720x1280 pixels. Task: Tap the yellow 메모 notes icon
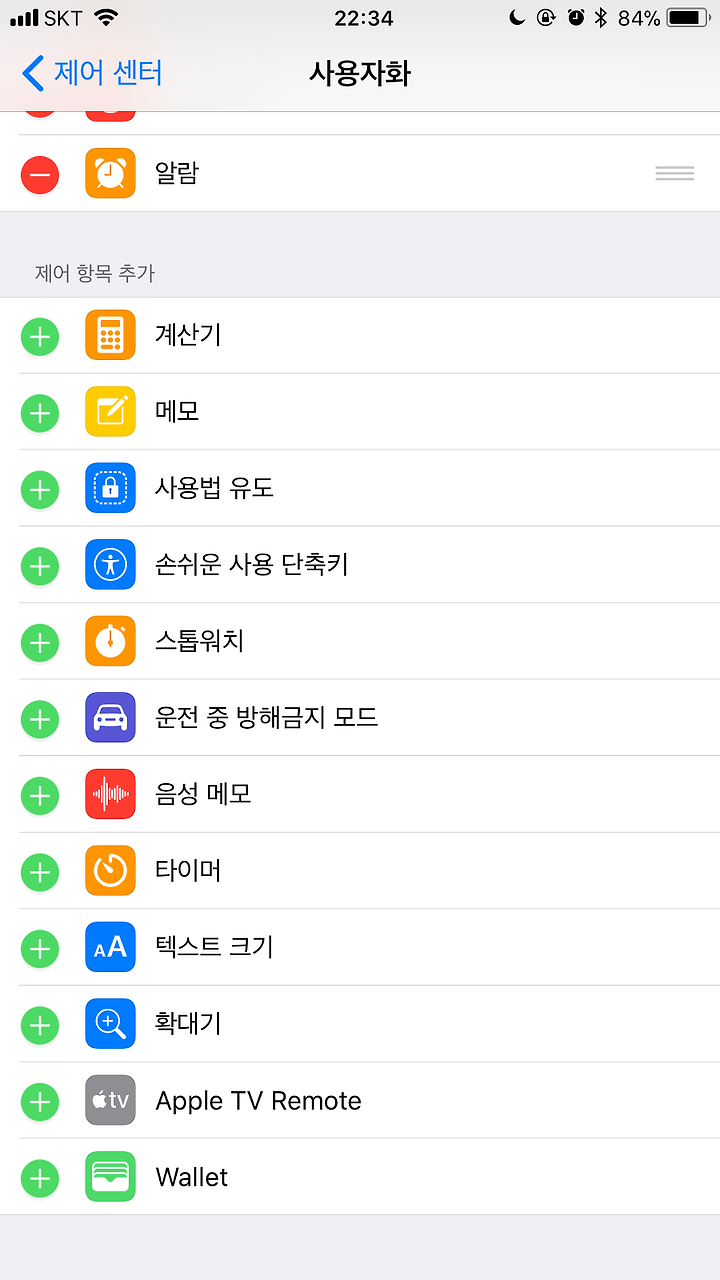tap(110, 411)
